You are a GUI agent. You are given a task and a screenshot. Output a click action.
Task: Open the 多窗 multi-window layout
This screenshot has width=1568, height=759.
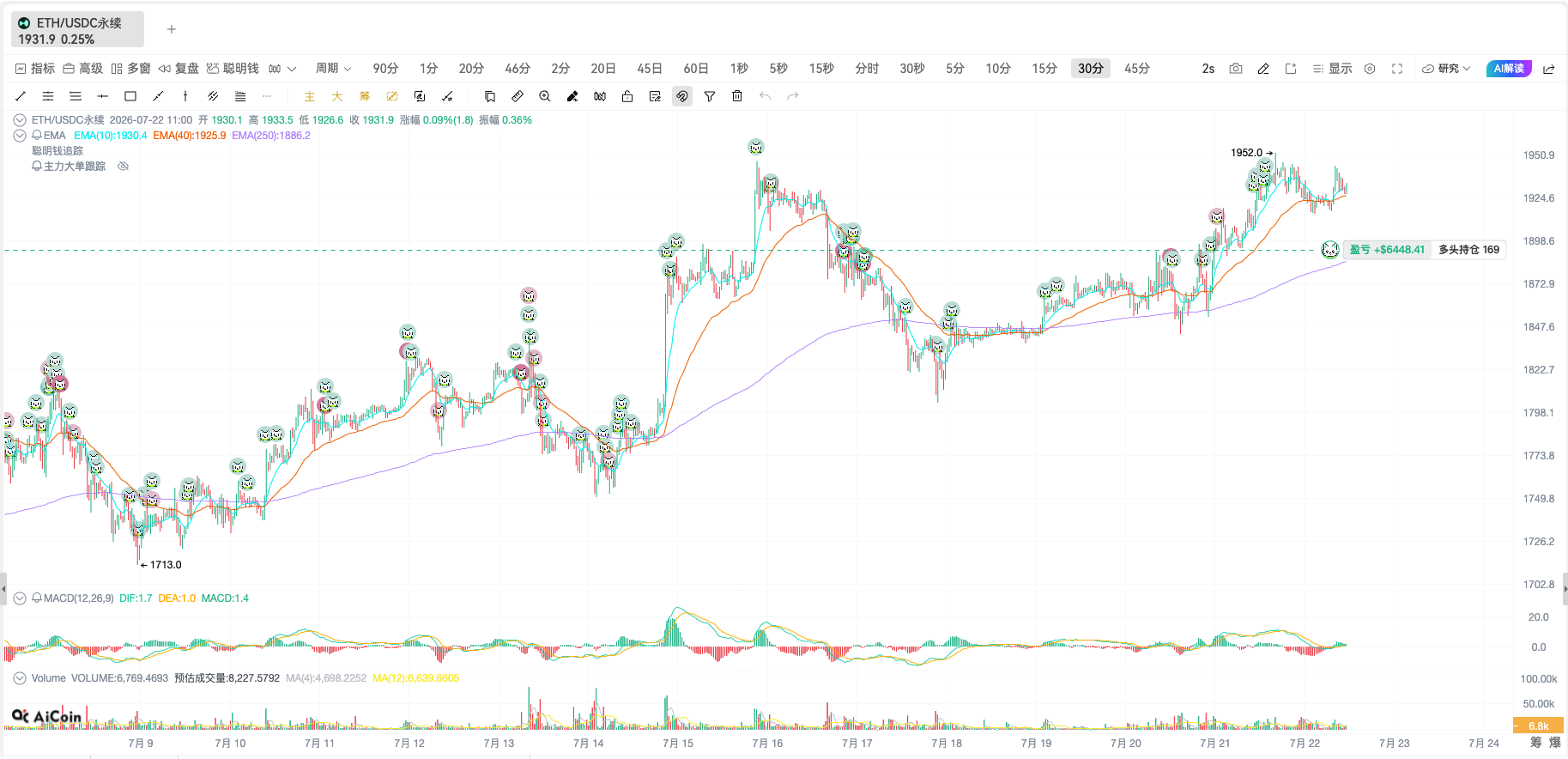tap(130, 69)
